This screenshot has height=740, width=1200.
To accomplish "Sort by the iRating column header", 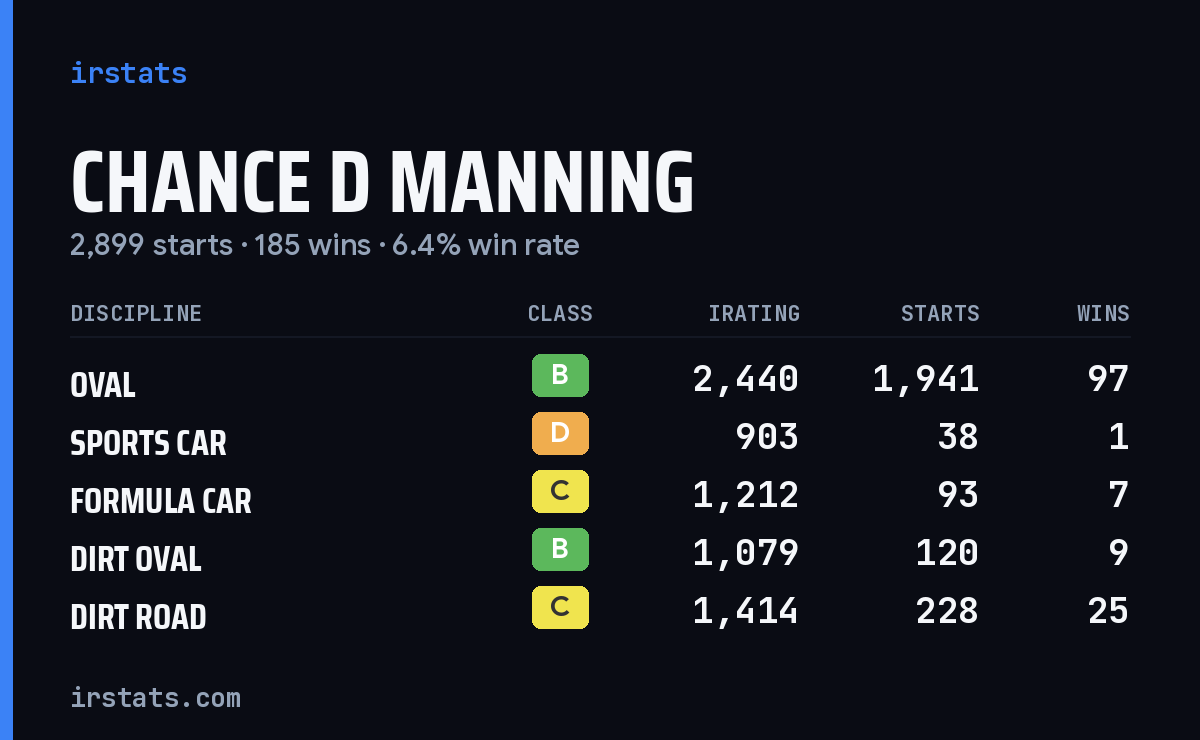I will 754,314.
